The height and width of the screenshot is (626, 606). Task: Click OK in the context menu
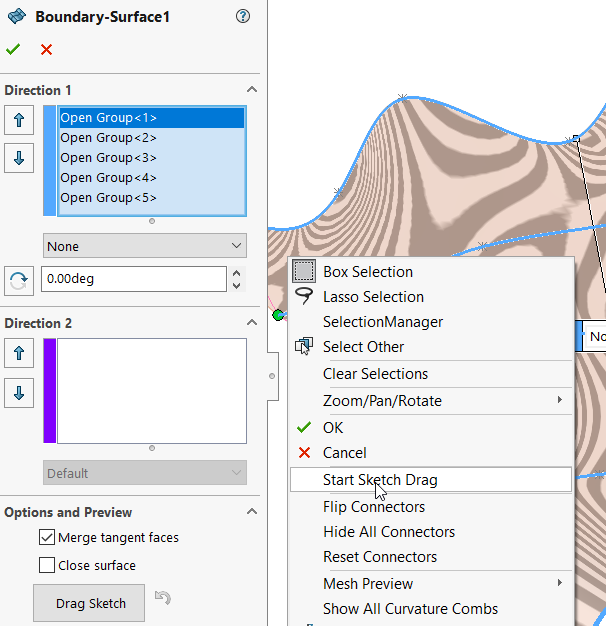pyautogui.click(x=431, y=428)
